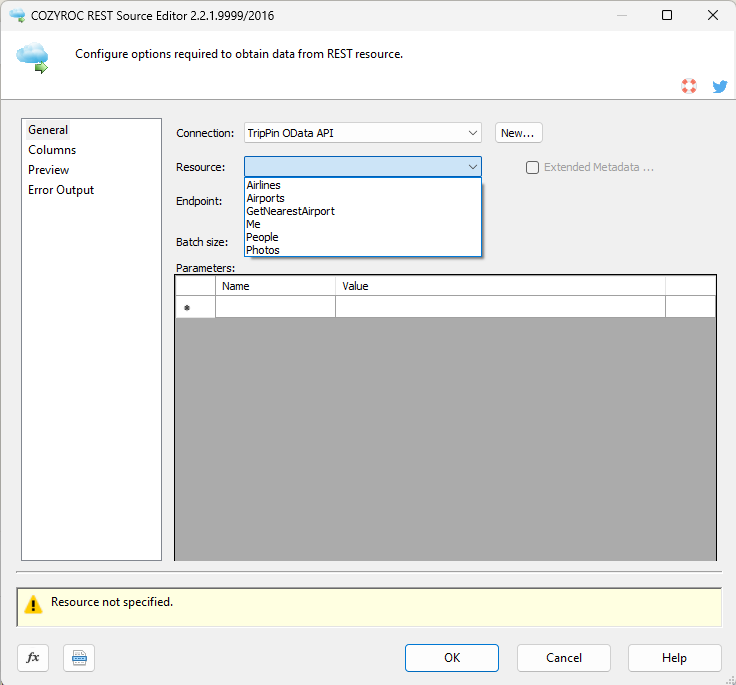Click the Value column header
Screen dimensions: 736x685
pyautogui.click(x=500, y=286)
